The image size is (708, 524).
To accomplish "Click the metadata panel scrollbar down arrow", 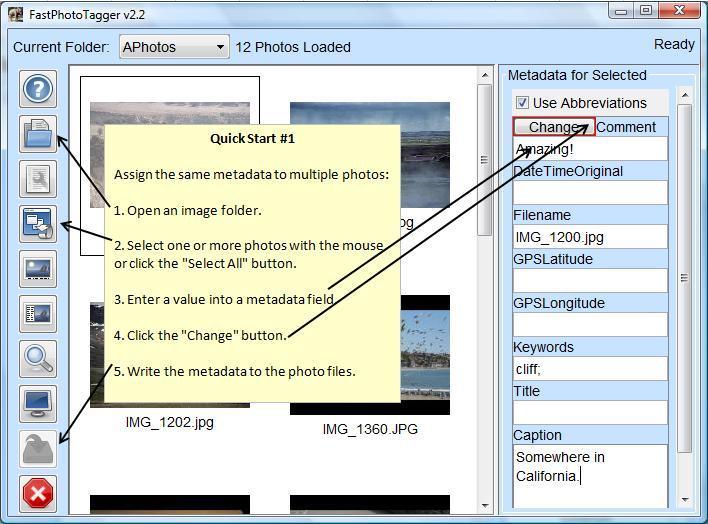I will pos(685,499).
